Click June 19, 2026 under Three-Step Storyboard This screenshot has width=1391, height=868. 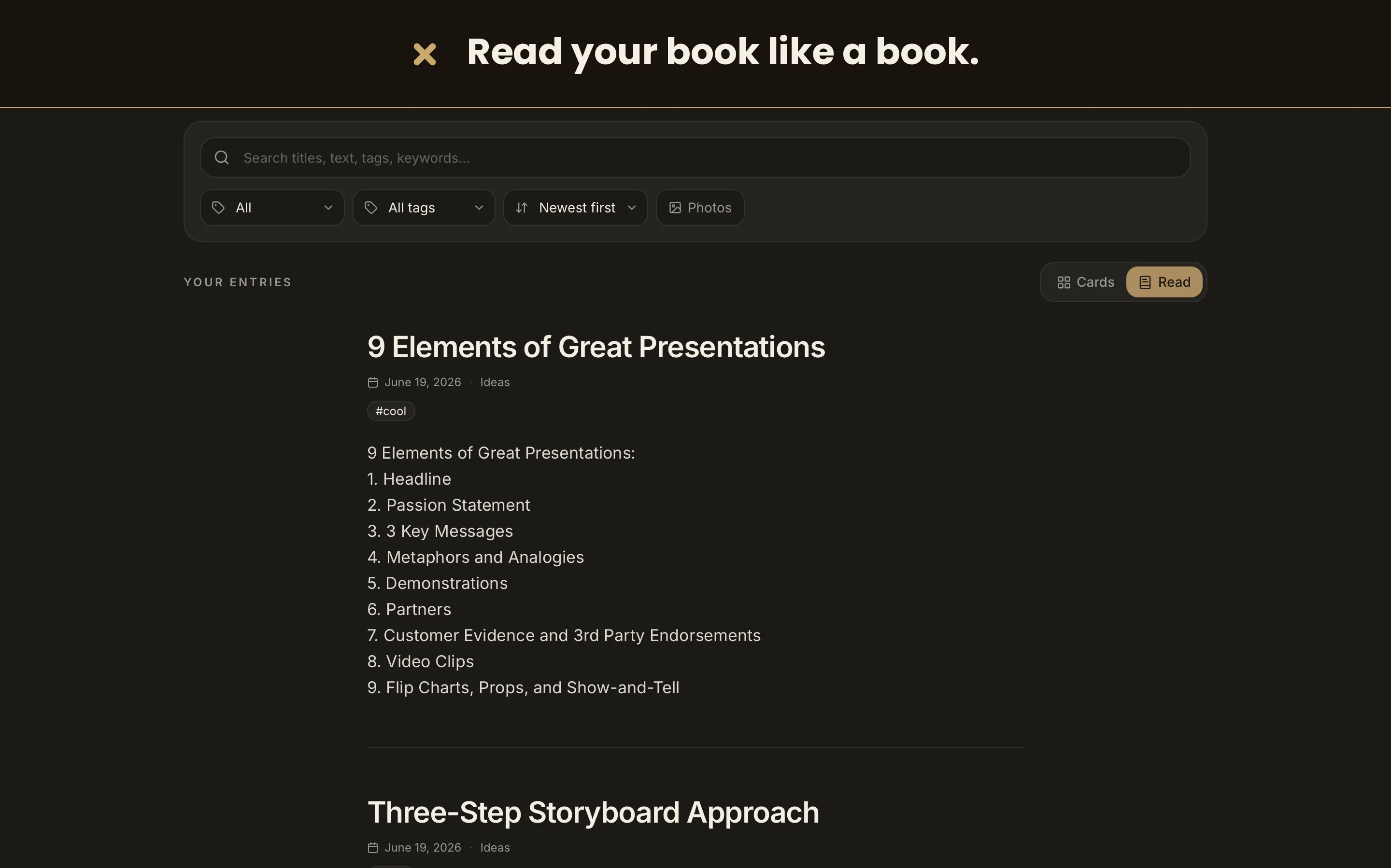(x=423, y=848)
